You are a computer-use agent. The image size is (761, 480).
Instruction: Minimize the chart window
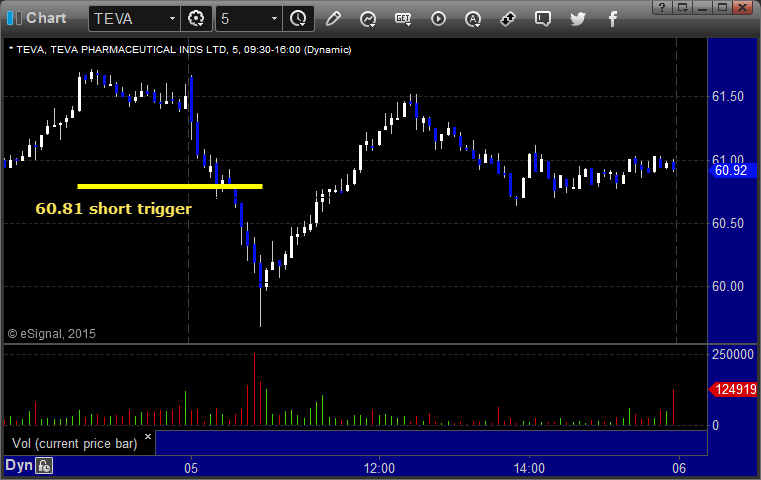[702, 7]
